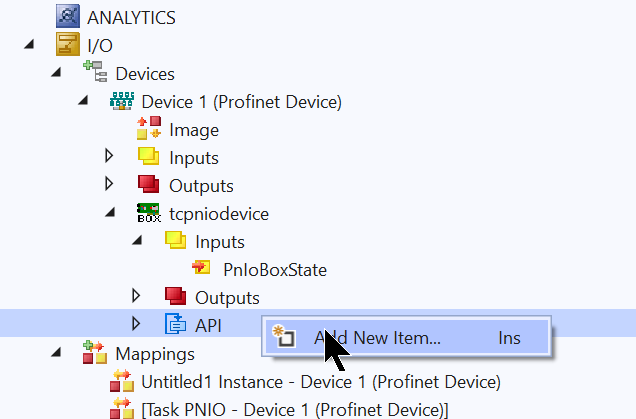Image resolution: width=636 pixels, height=419 pixels.
Task: Select Untitled1 Instance mapping entry
Action: click(321, 382)
